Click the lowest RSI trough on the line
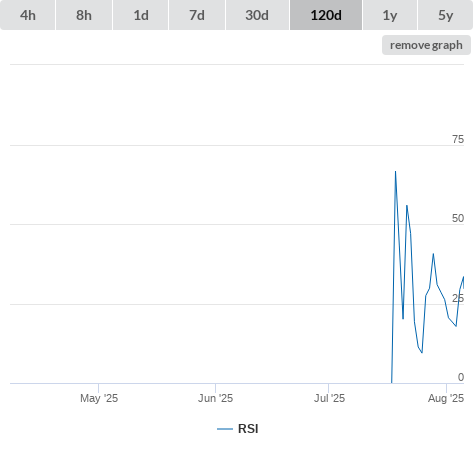 pos(422,352)
